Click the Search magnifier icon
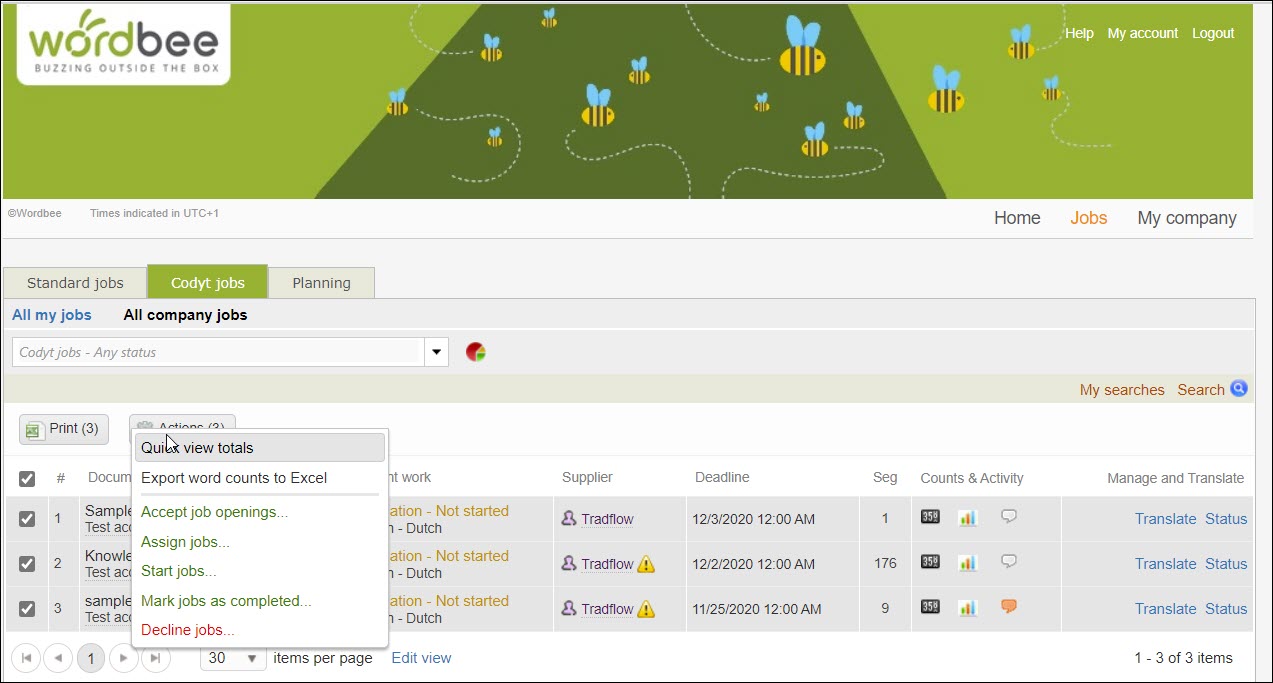The height and width of the screenshot is (683, 1273). 1239,389
